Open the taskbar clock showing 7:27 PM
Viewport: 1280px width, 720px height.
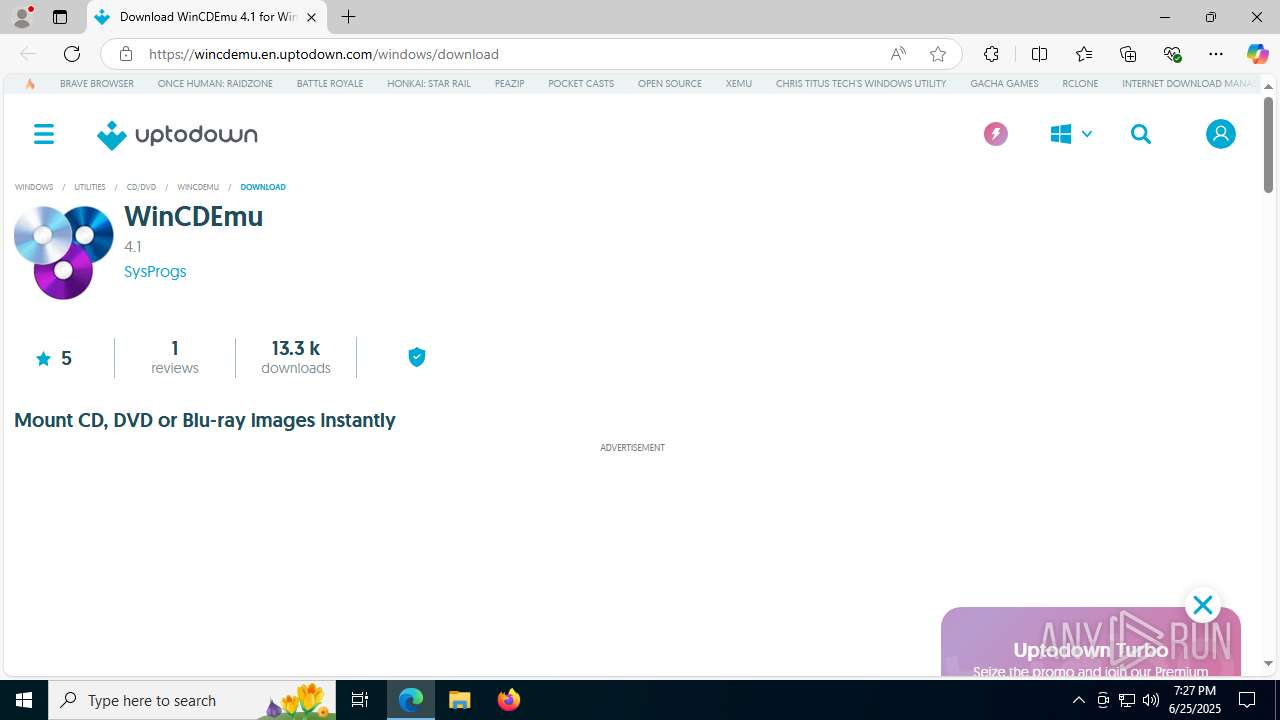(x=1196, y=700)
